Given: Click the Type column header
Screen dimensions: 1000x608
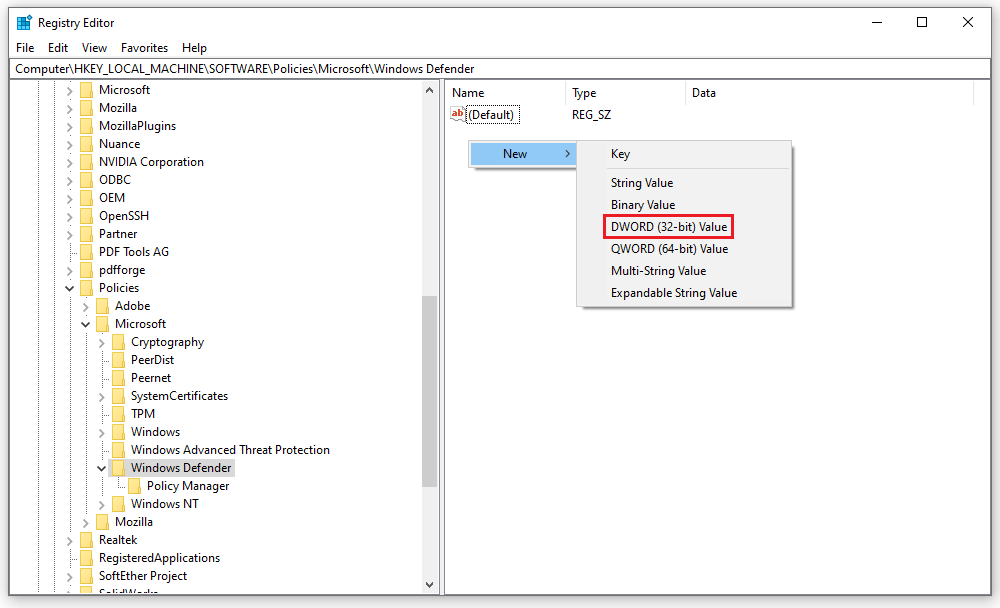Looking at the screenshot, I should [625, 93].
